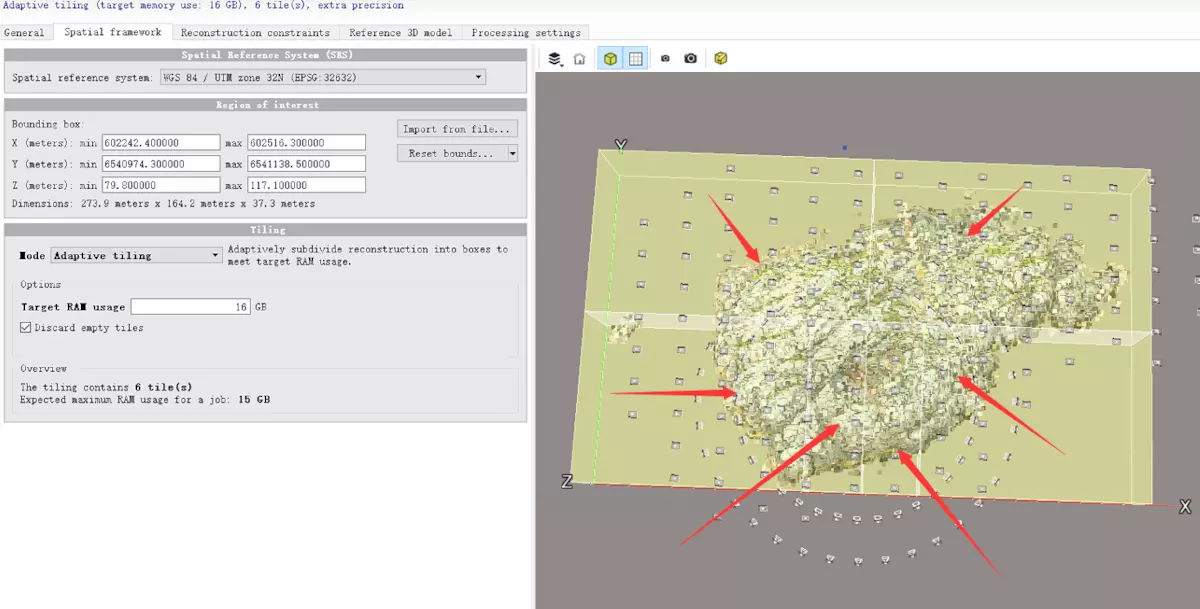Switch to the General tab

pos(25,33)
